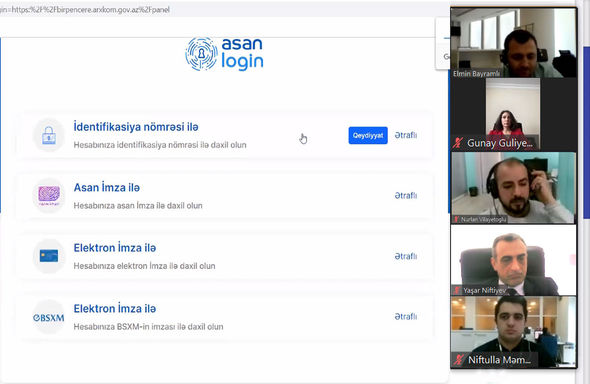Click the purple Asan İmza fingerprint icon
This screenshot has height=384, width=590.
(49, 195)
